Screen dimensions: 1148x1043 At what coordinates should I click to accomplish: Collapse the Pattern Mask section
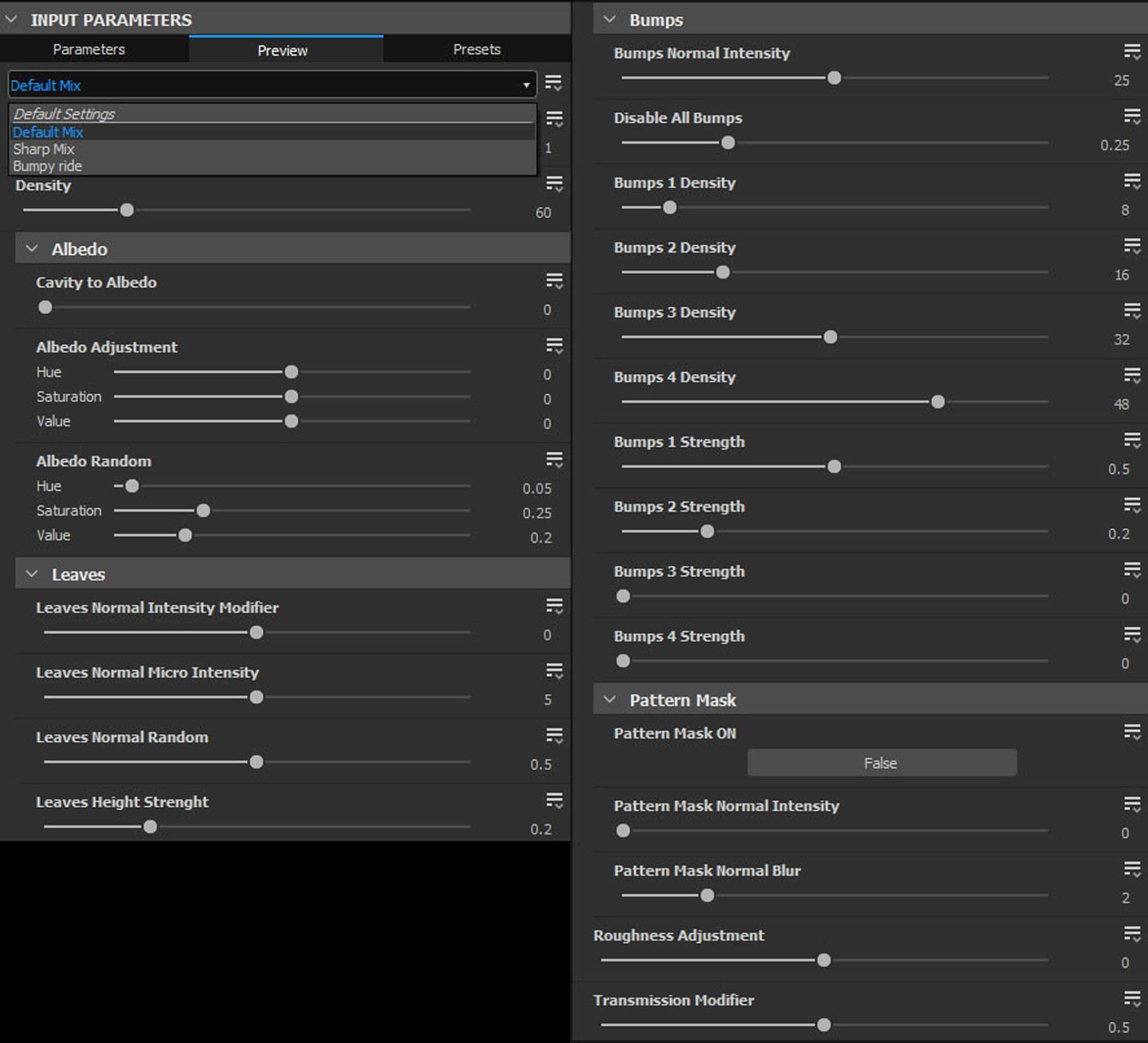click(610, 700)
